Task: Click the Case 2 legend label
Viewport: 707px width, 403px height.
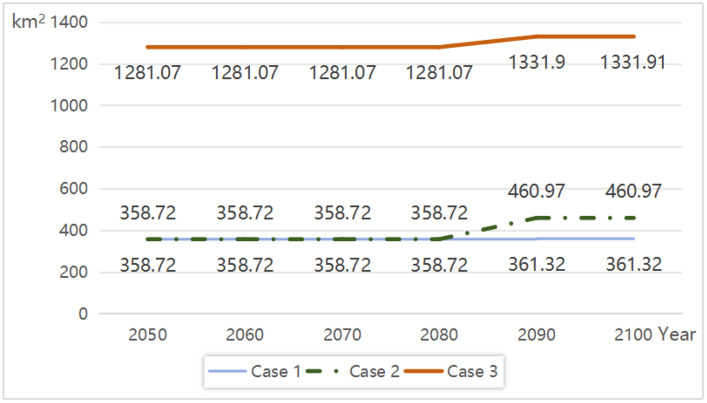Action: point(374,371)
